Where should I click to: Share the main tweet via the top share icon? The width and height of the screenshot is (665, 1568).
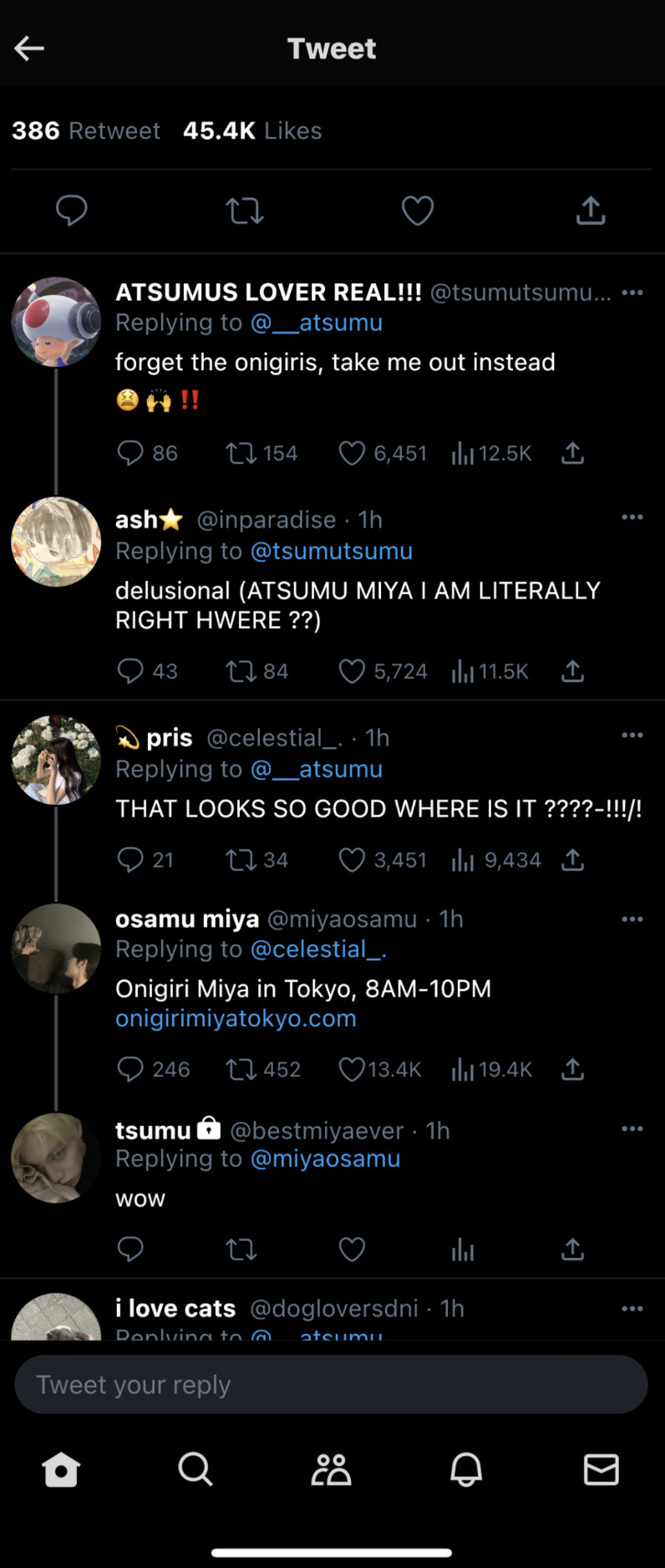(591, 211)
